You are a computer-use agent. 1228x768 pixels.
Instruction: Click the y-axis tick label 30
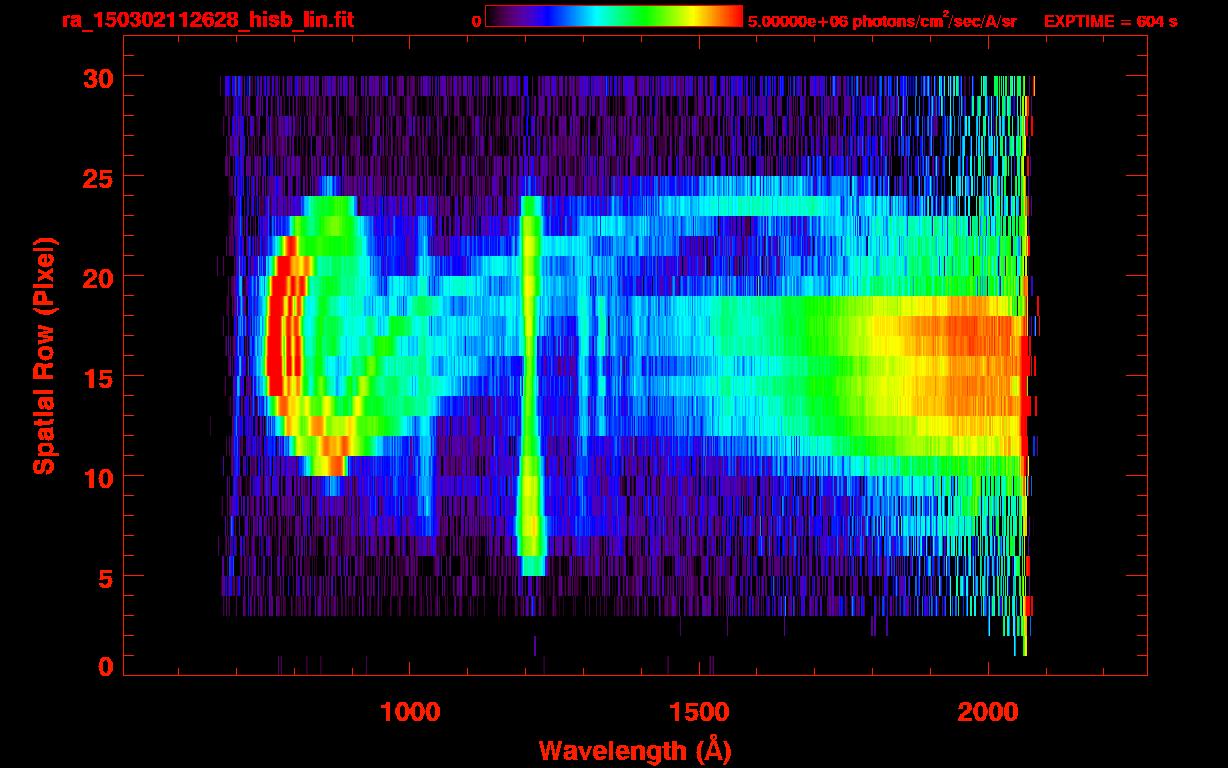point(97,77)
